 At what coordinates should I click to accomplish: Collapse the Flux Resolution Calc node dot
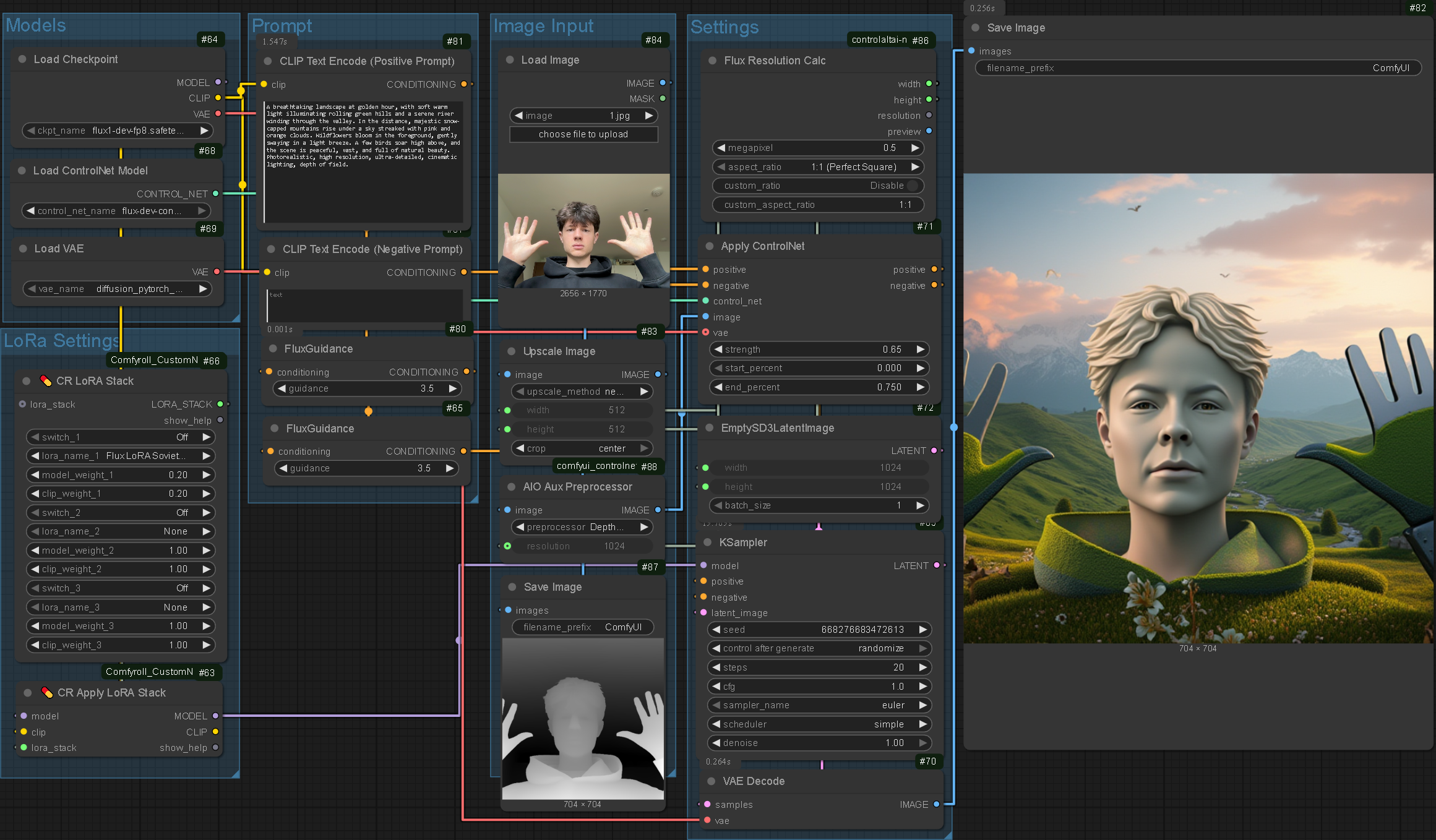click(713, 61)
